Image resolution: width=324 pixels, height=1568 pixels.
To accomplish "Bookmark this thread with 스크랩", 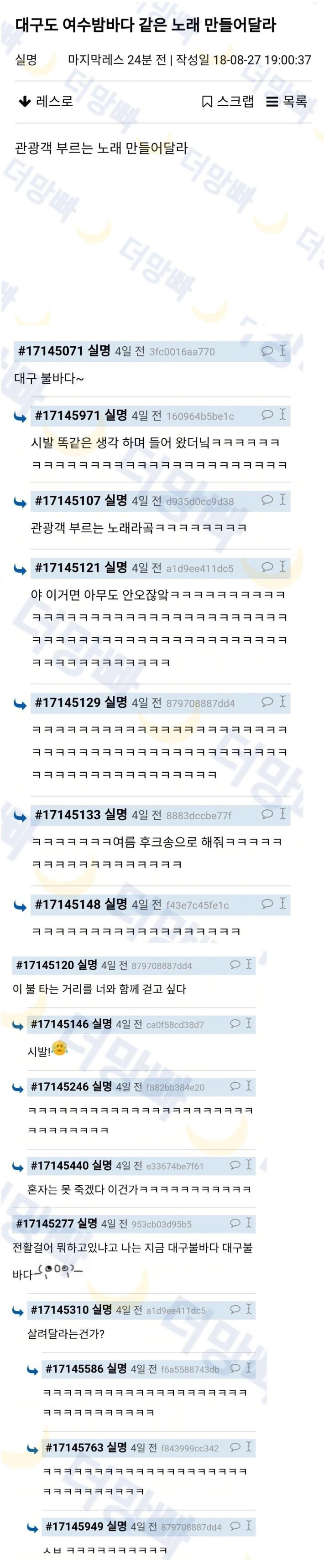I will (x=228, y=101).
